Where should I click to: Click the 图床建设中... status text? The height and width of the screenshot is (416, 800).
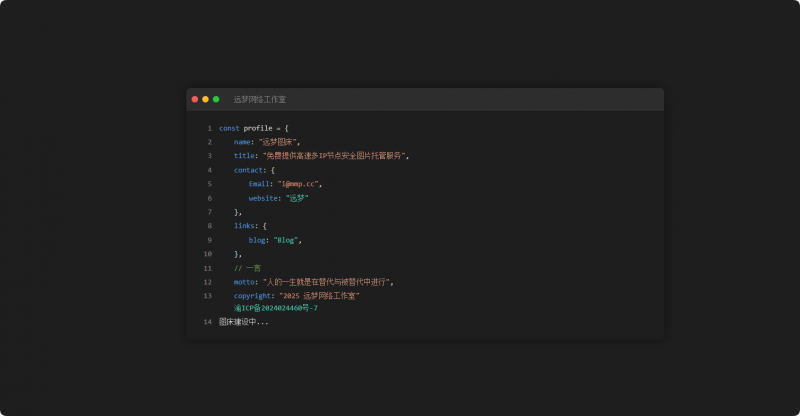pyautogui.click(x=244, y=322)
